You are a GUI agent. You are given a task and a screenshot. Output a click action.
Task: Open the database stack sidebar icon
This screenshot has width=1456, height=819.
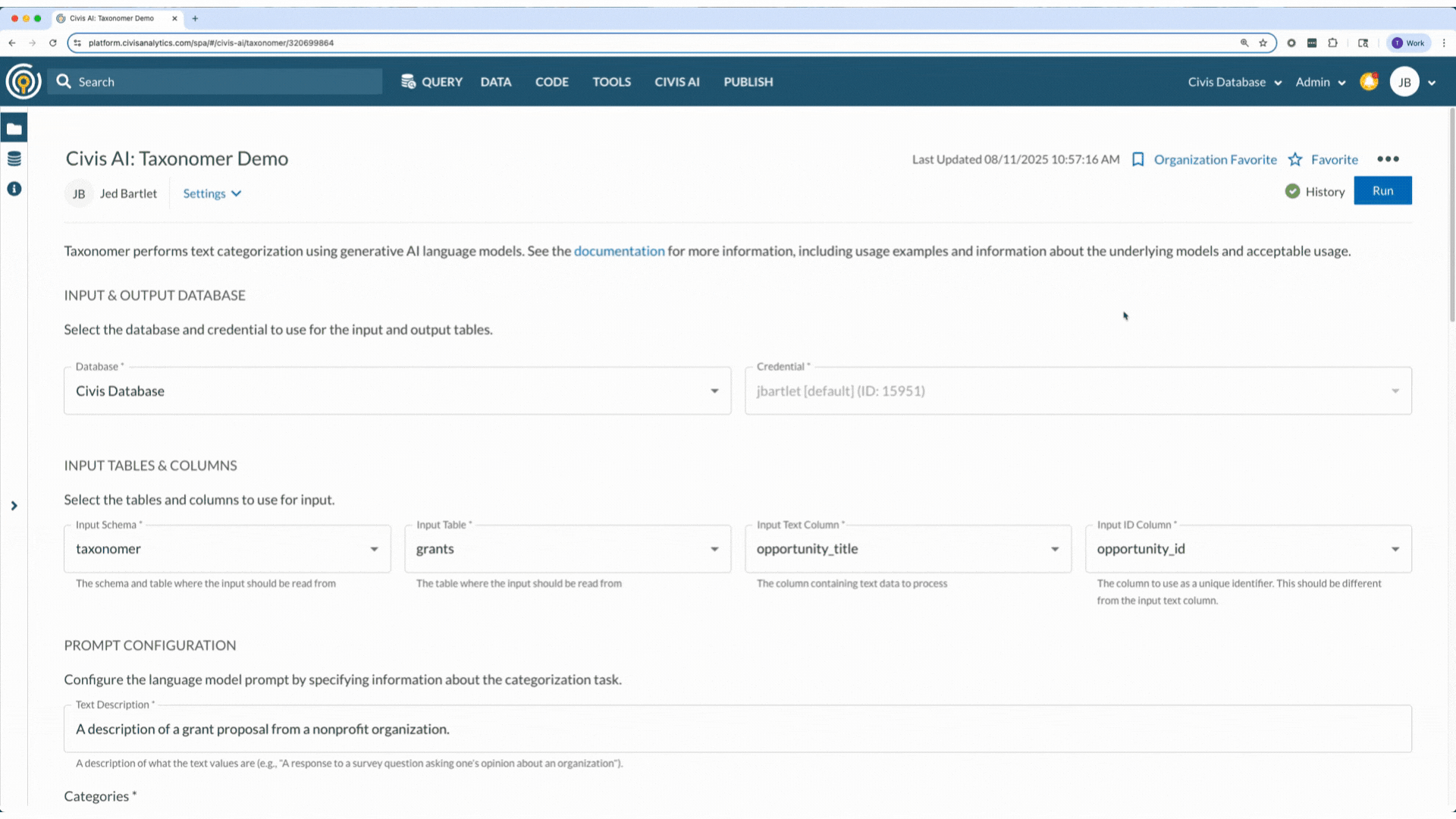point(14,158)
